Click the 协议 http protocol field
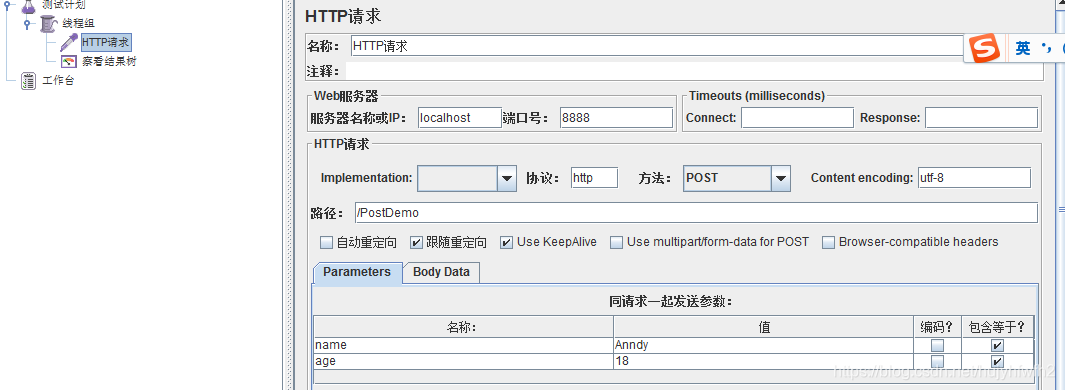This screenshot has width=1065, height=390. (594, 178)
